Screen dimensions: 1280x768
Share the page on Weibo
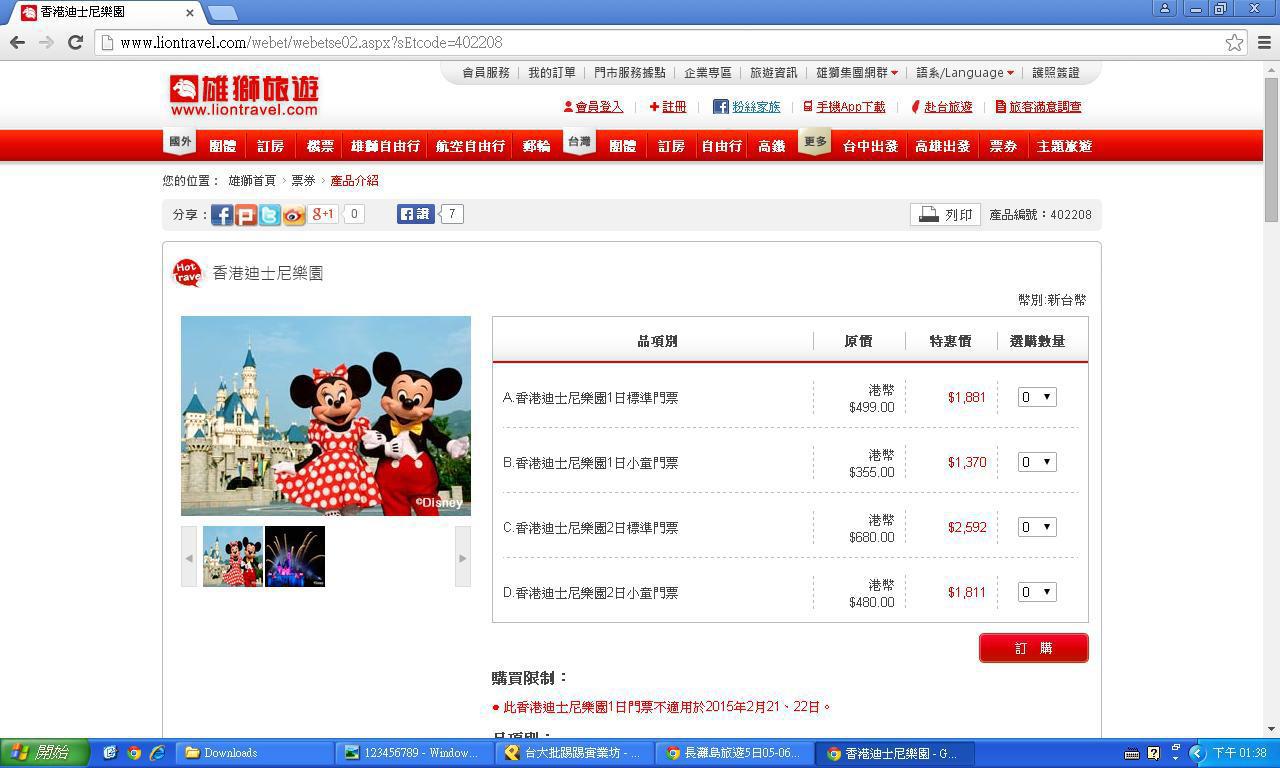tap(294, 215)
